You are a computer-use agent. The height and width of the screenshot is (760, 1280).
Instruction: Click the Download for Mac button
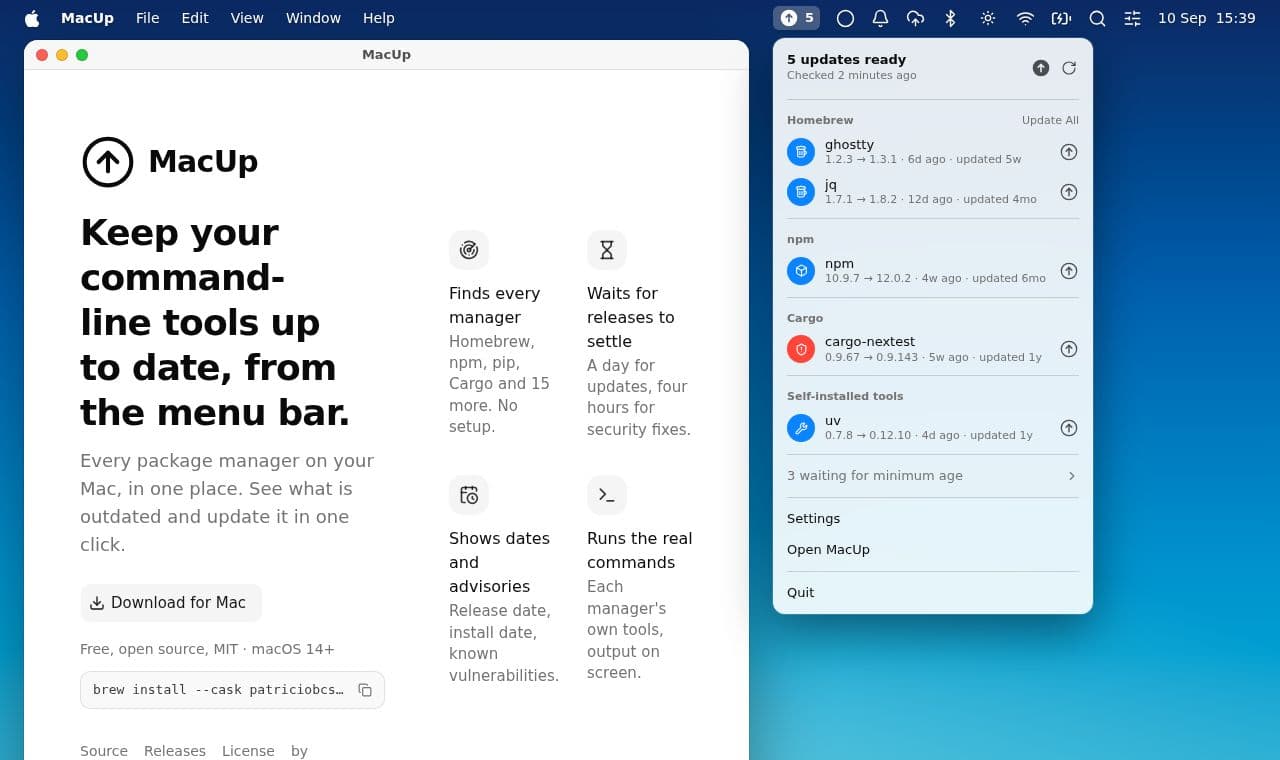coord(171,603)
